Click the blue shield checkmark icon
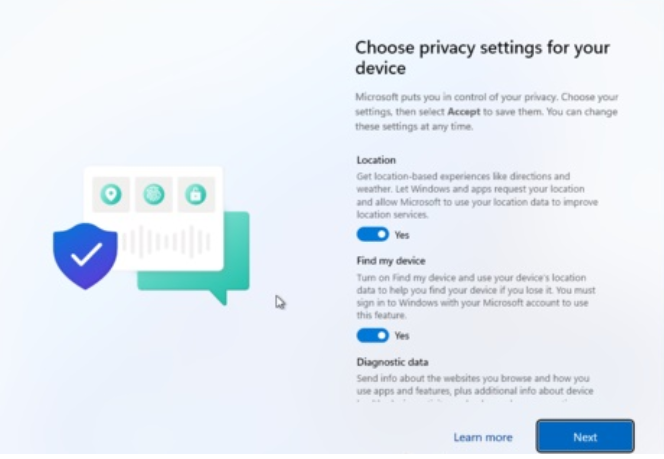The height and width of the screenshot is (459, 664). (85, 255)
